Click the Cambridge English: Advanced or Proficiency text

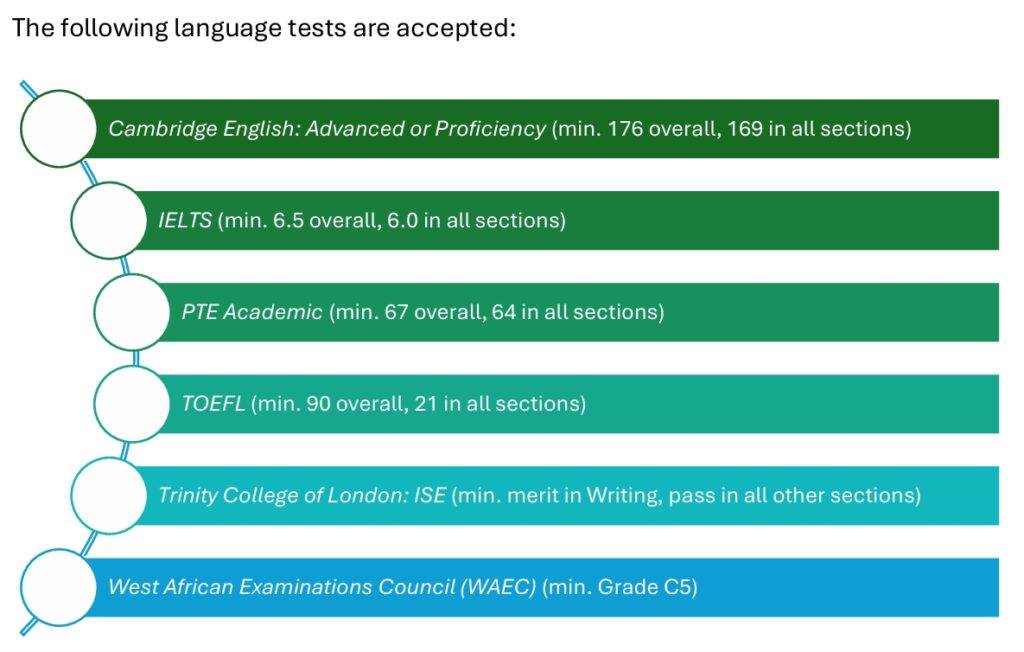click(327, 129)
